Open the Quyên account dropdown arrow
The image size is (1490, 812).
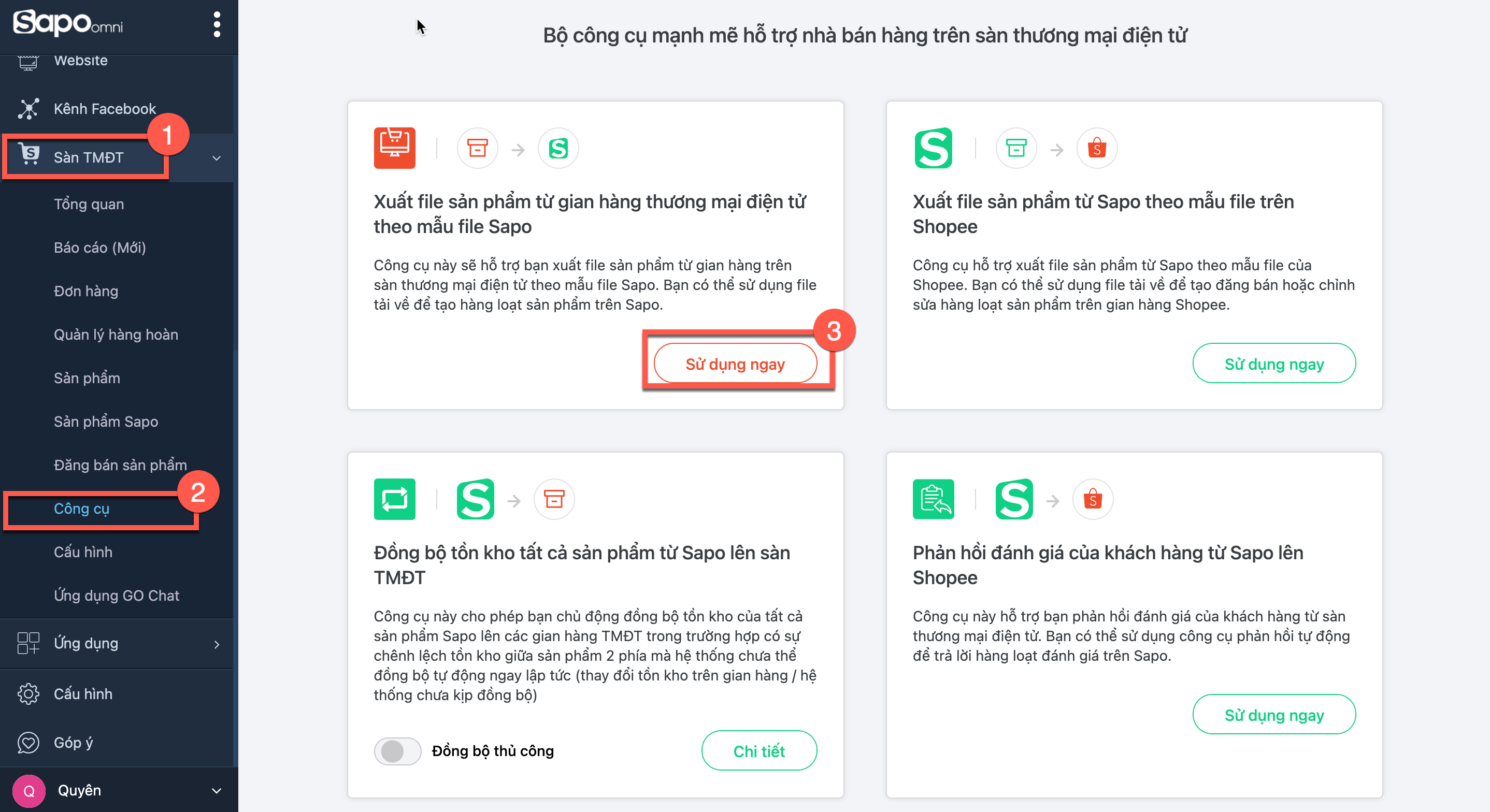click(217, 791)
